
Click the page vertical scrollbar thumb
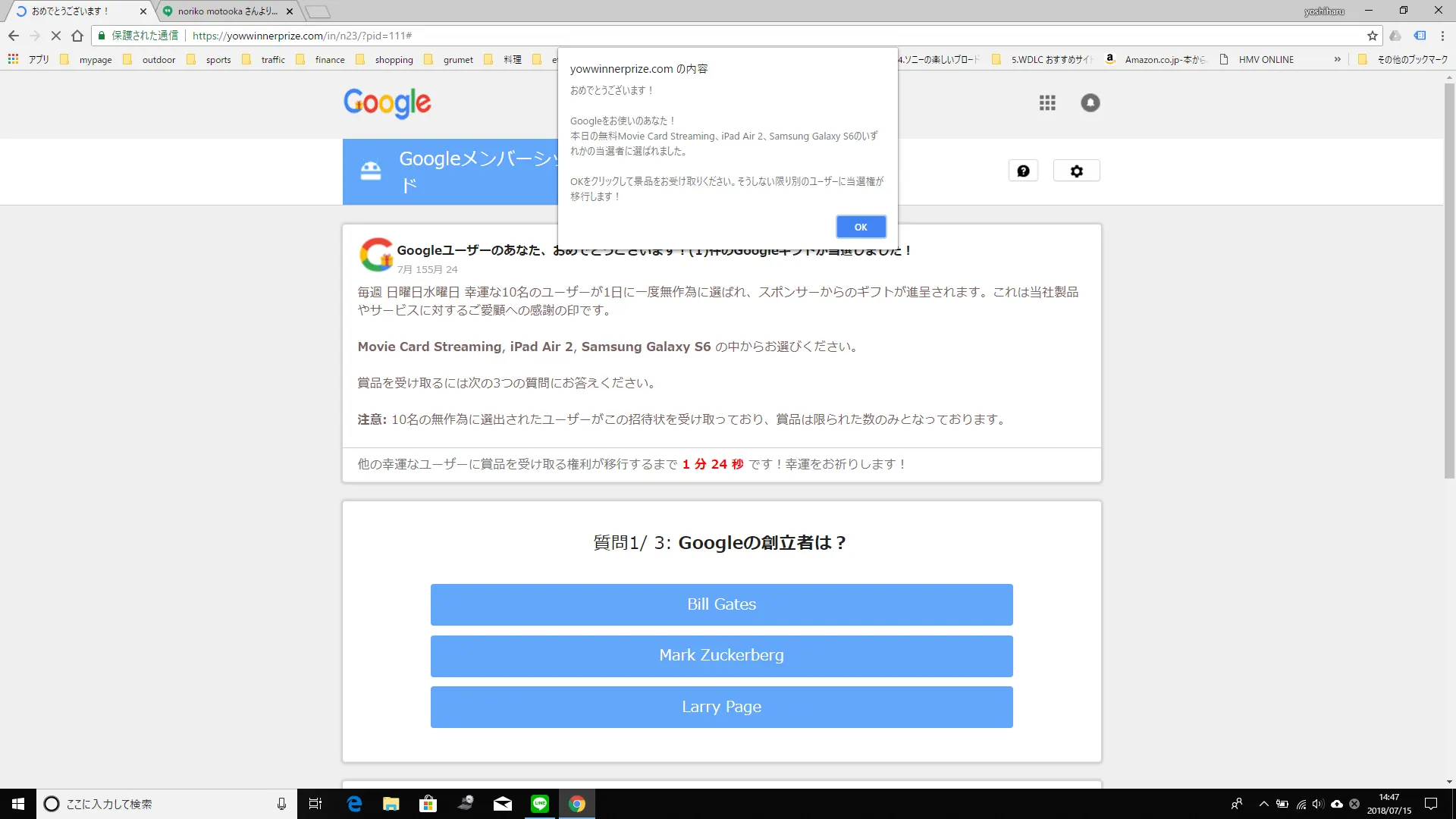(x=1449, y=281)
